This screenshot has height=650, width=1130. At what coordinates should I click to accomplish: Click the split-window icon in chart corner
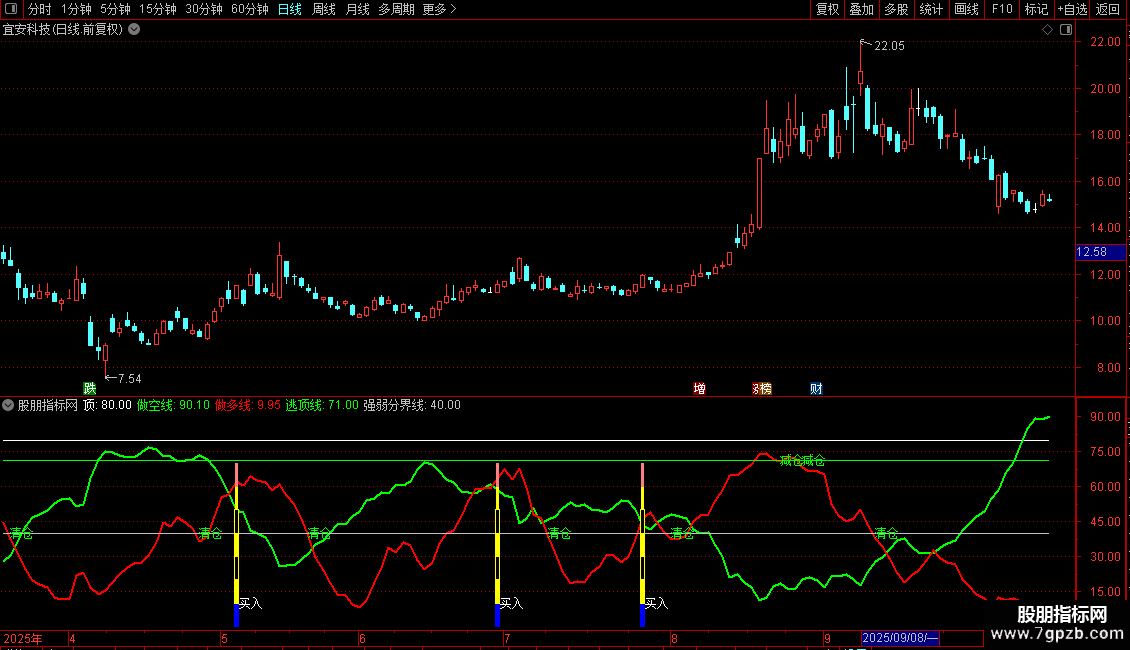click(1066, 30)
